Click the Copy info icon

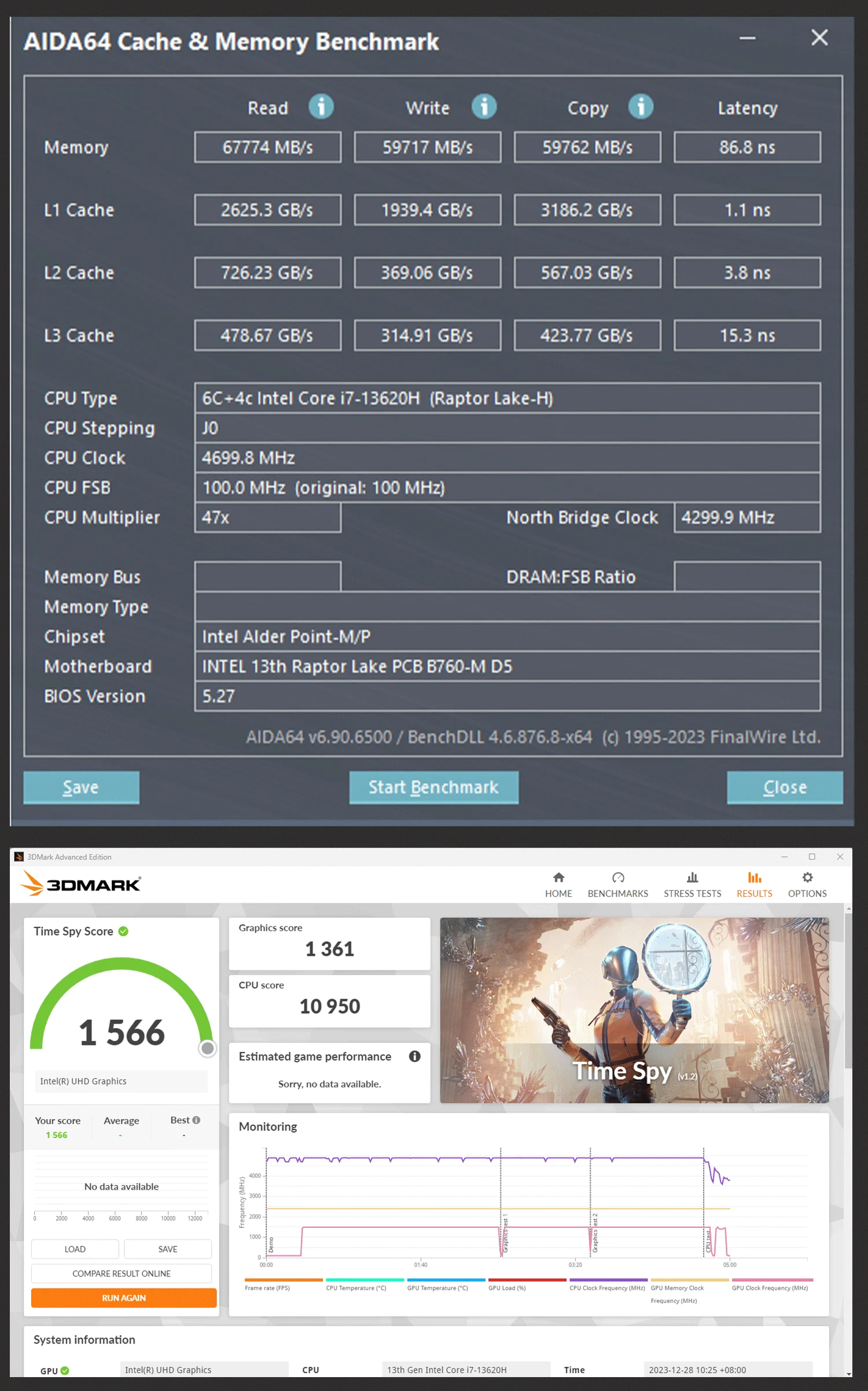(x=641, y=107)
